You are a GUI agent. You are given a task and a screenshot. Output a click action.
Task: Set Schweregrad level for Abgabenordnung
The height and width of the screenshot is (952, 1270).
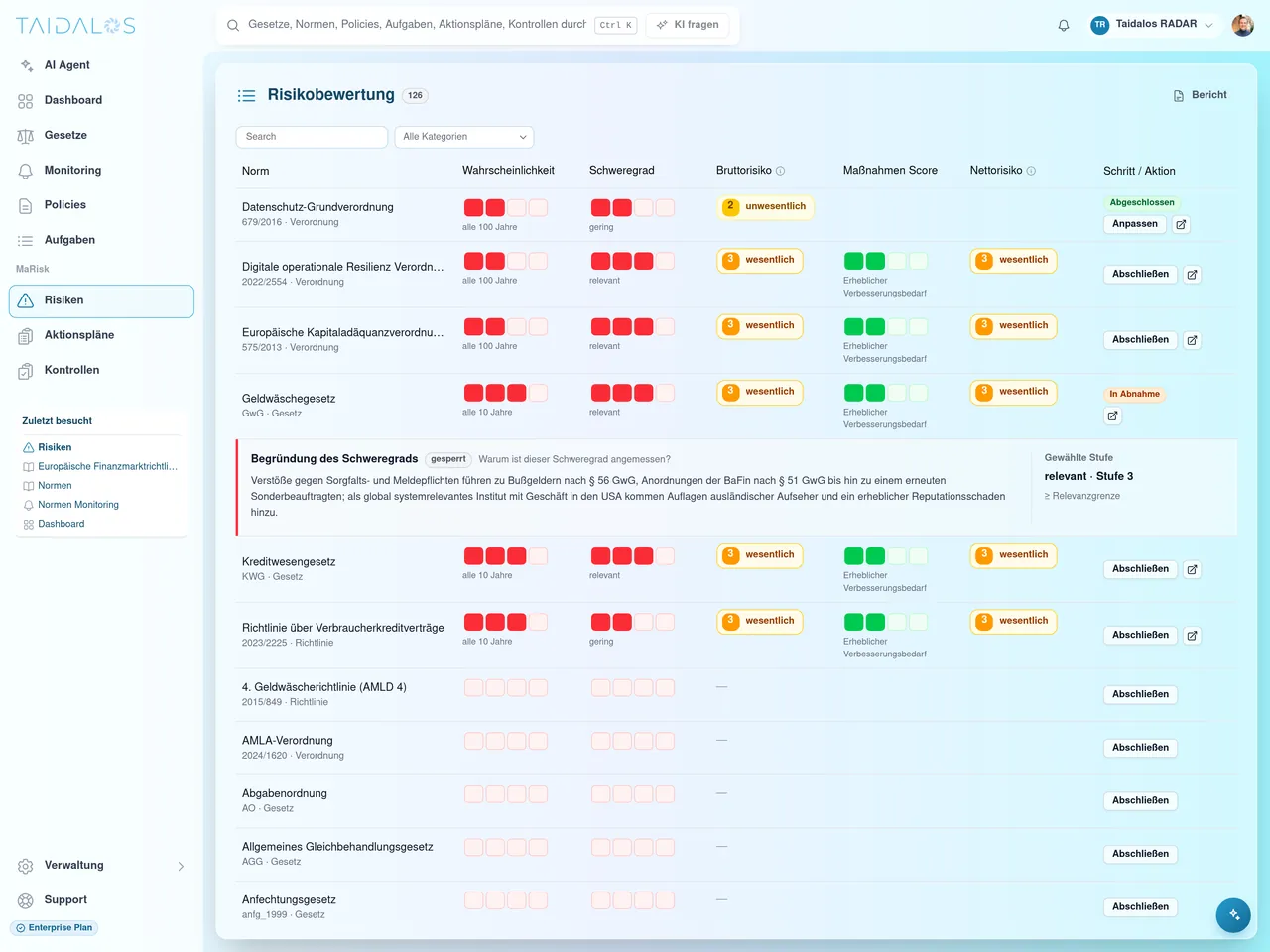(632, 794)
